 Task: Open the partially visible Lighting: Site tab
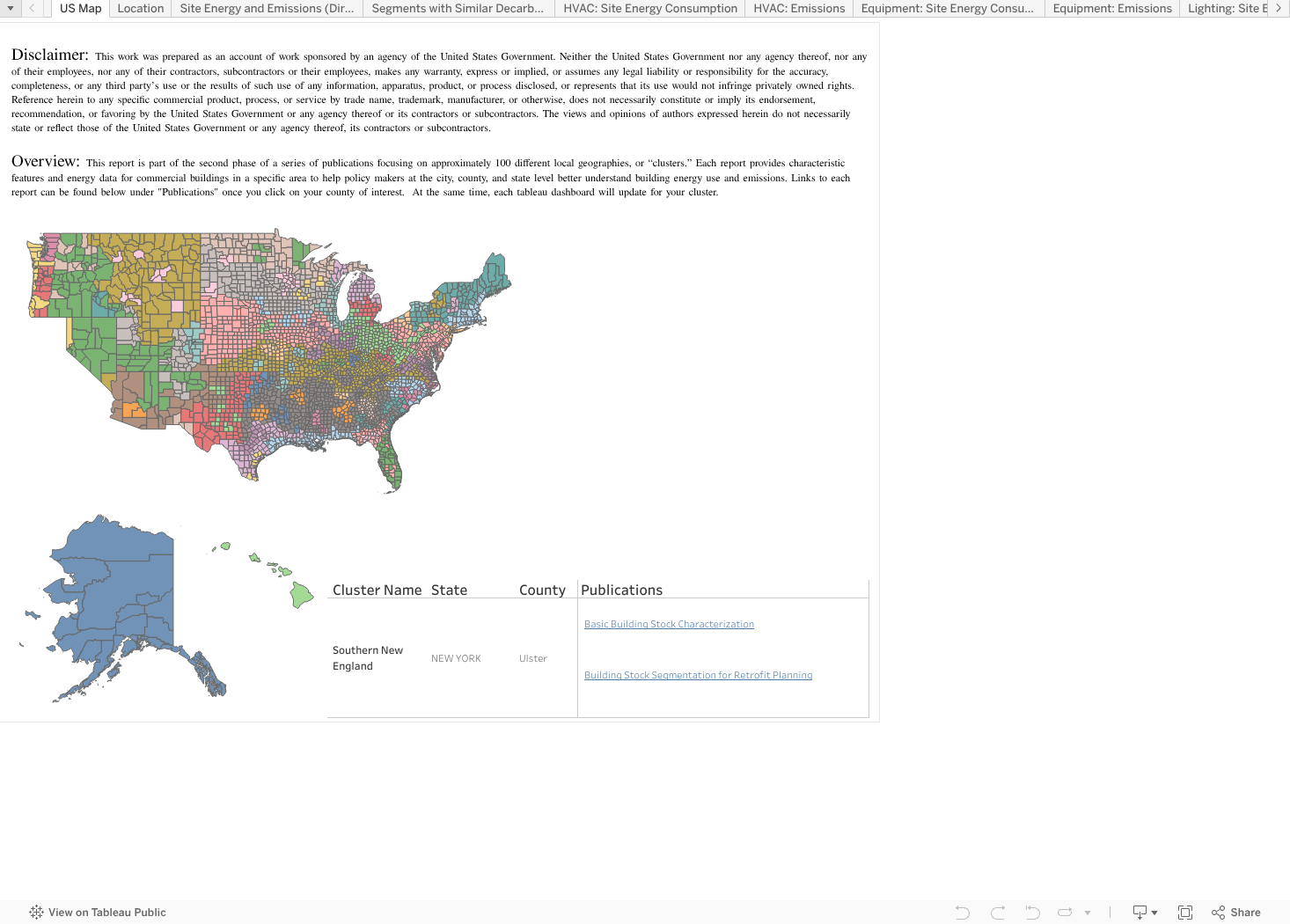(1225, 8)
